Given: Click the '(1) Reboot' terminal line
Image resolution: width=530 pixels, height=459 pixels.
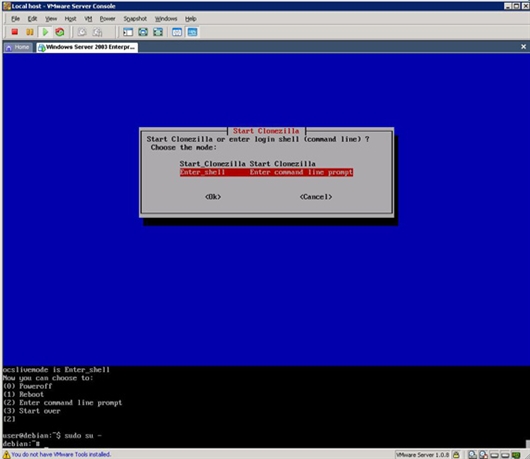Looking at the screenshot, I should tap(23, 394).
